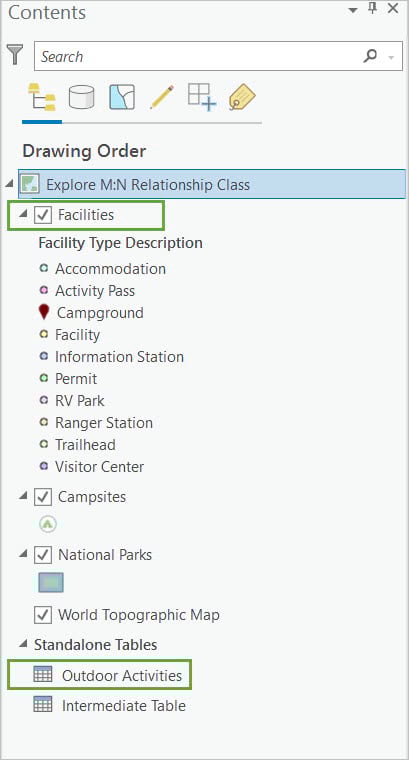The height and width of the screenshot is (760, 409).
Task: Select List By Editing pencil tab
Action: pos(162,97)
